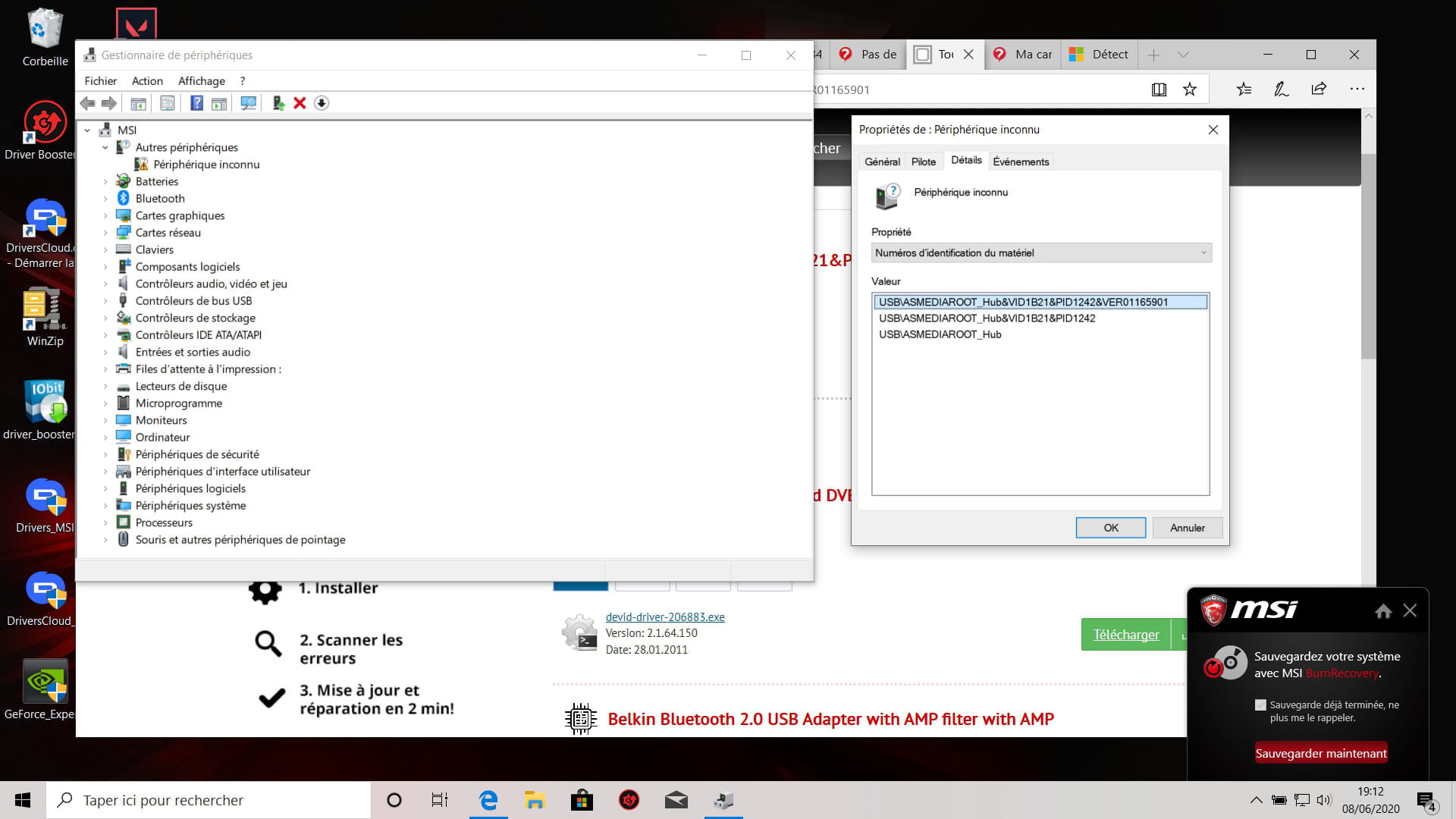This screenshot has width=1456, height=819.
Task: Open the Corbeille recycle bin desktop icon
Action: (x=45, y=36)
